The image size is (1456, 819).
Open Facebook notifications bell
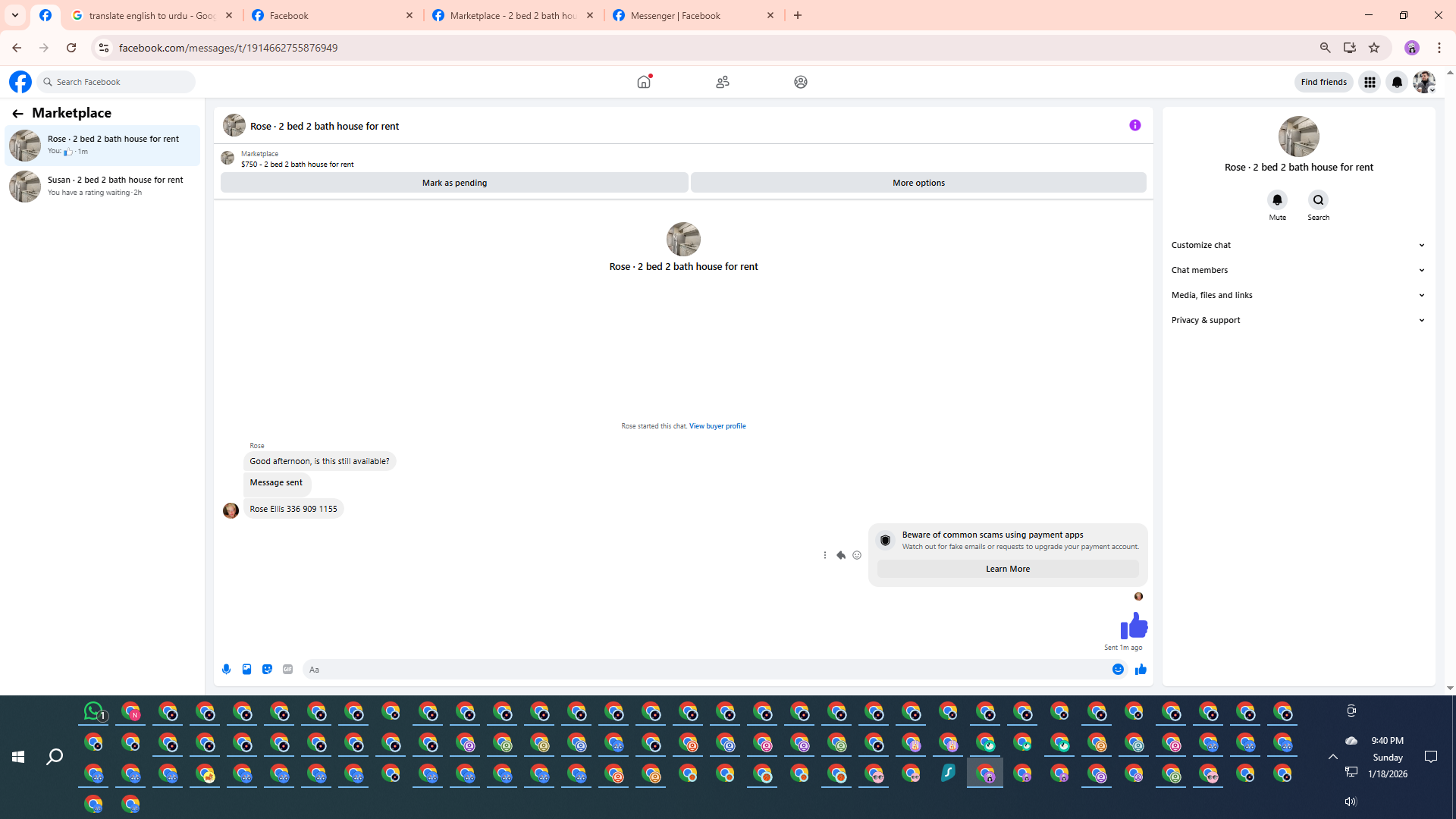[x=1397, y=82]
